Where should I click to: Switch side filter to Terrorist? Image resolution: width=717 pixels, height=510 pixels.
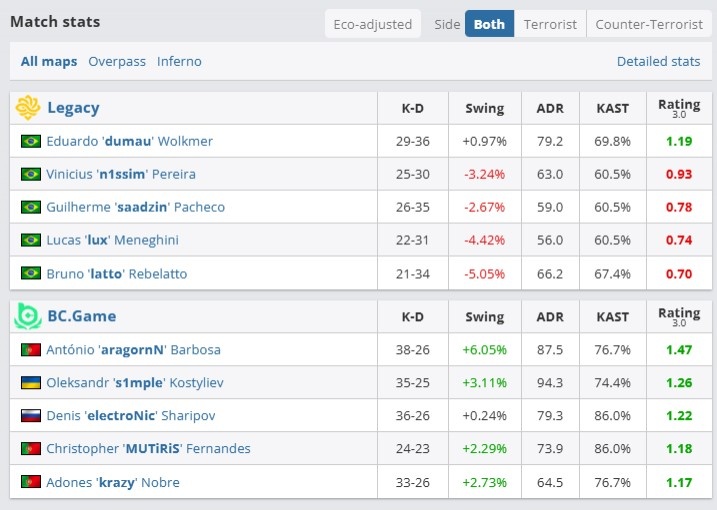[x=549, y=24]
